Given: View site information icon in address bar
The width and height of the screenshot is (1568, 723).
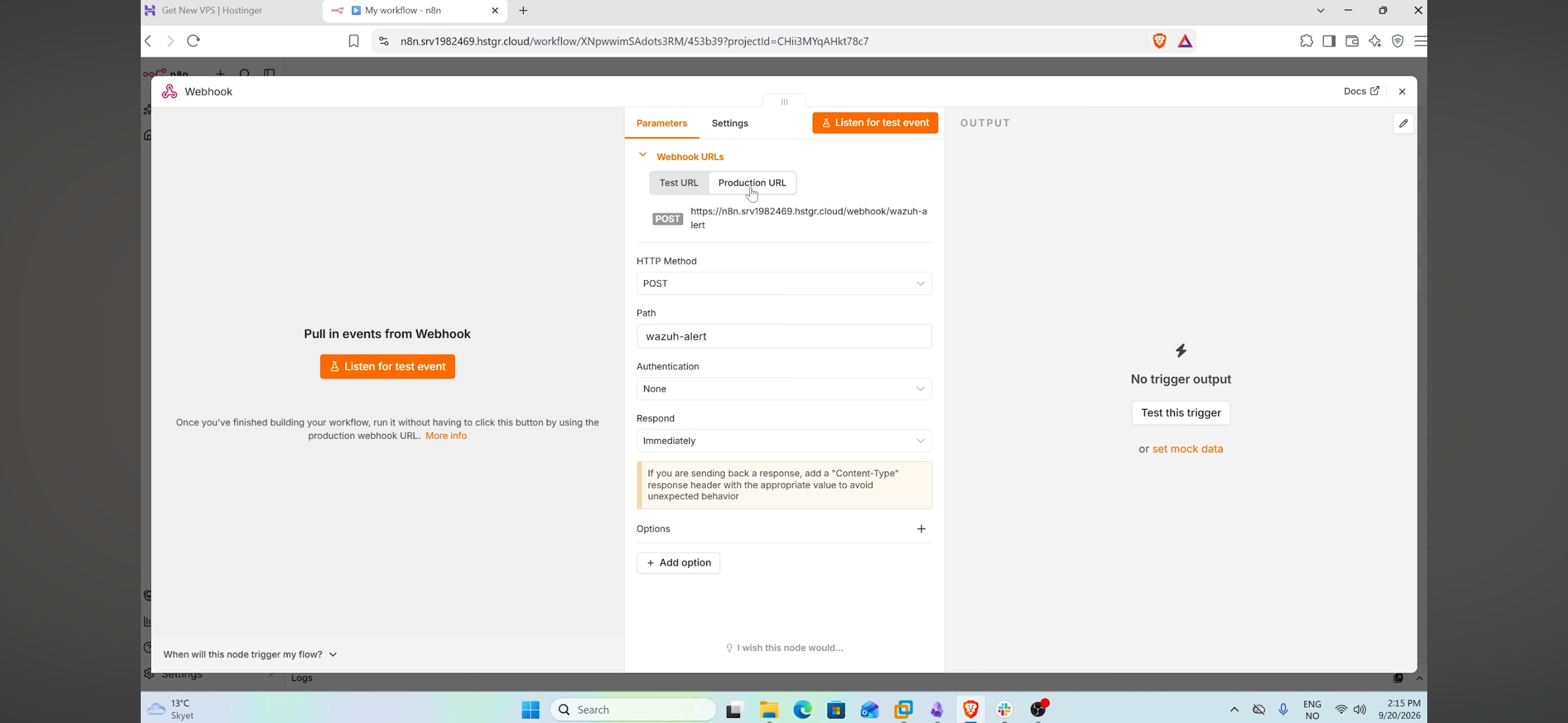Looking at the screenshot, I should click(x=384, y=41).
